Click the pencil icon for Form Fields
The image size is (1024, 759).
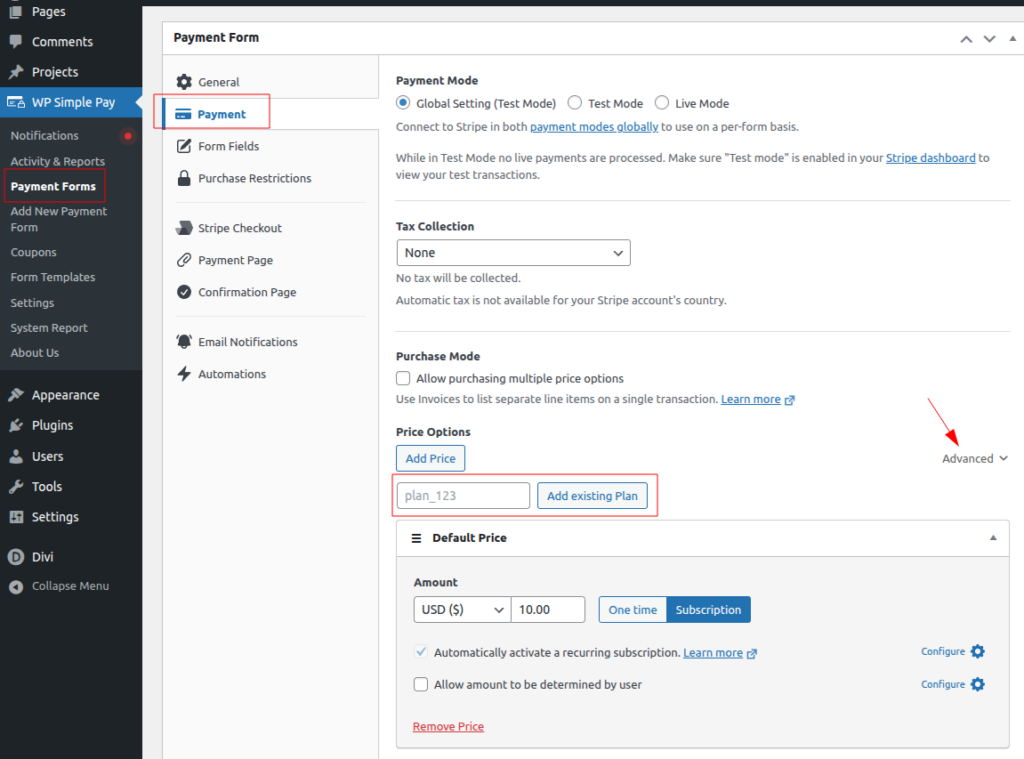coord(184,146)
